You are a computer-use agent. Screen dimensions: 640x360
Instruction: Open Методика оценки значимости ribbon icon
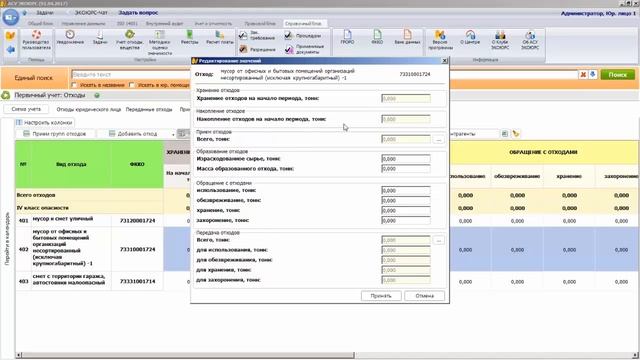pyautogui.click(x=160, y=42)
